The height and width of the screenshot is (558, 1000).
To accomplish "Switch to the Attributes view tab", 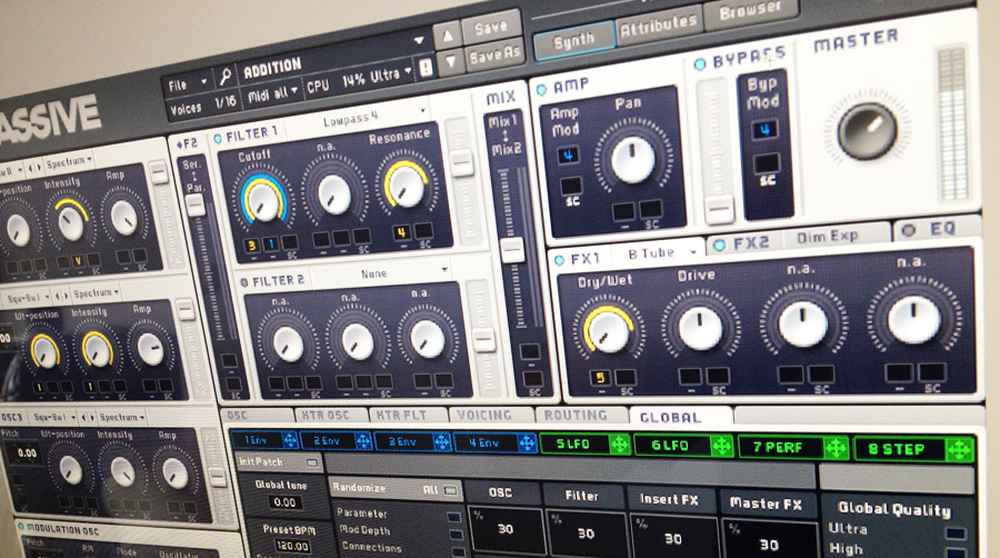I will click(x=659, y=26).
